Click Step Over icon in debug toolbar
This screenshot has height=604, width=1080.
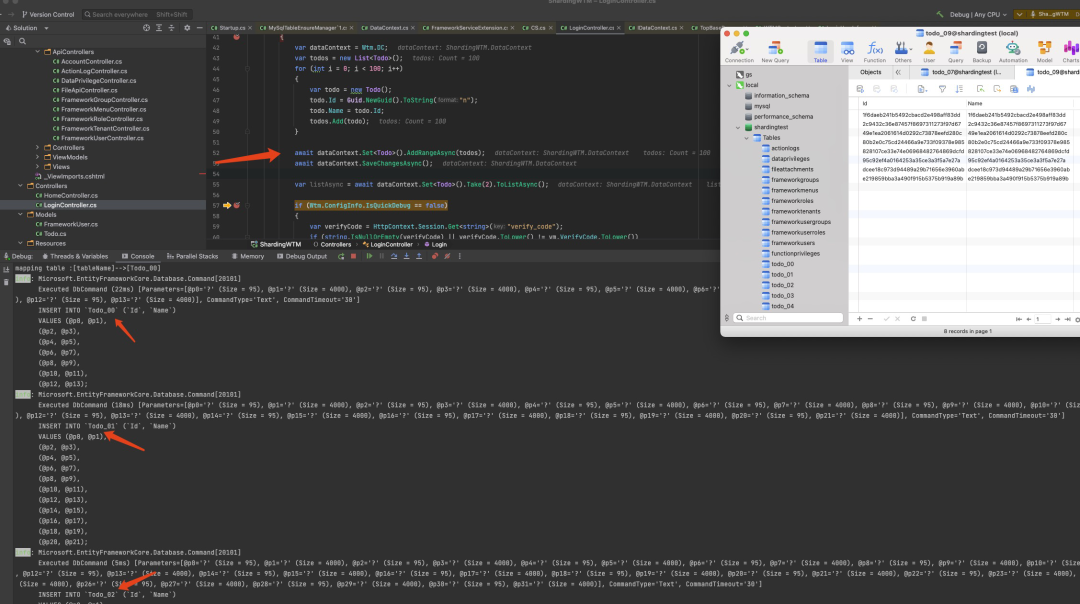394,256
